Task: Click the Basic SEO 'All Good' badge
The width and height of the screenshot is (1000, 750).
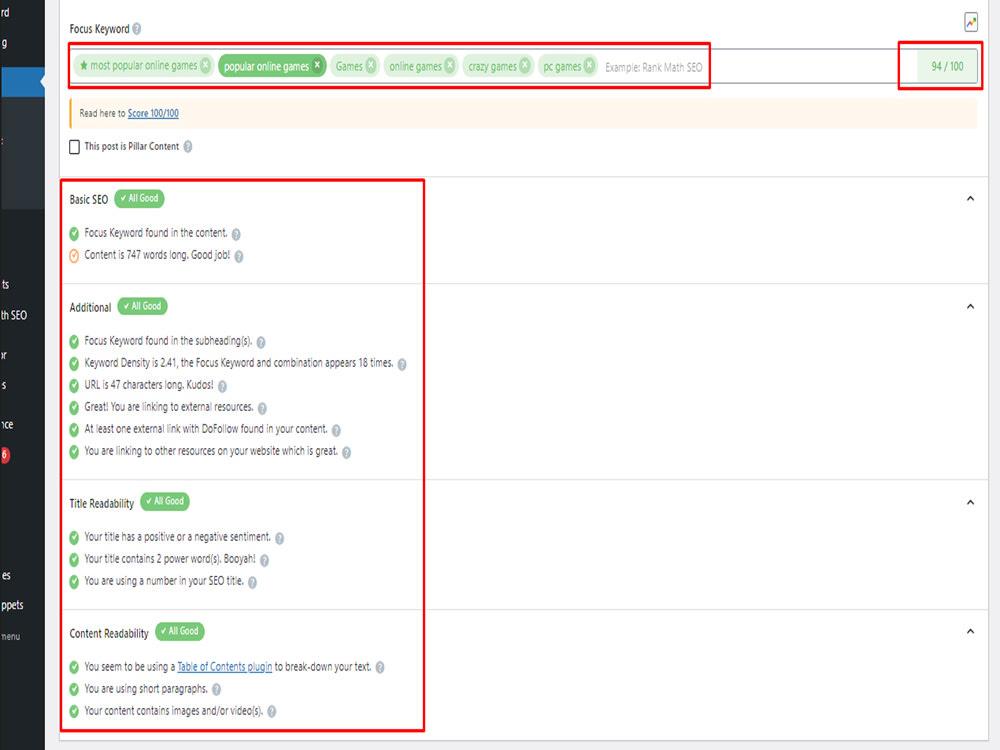Action: [139, 198]
